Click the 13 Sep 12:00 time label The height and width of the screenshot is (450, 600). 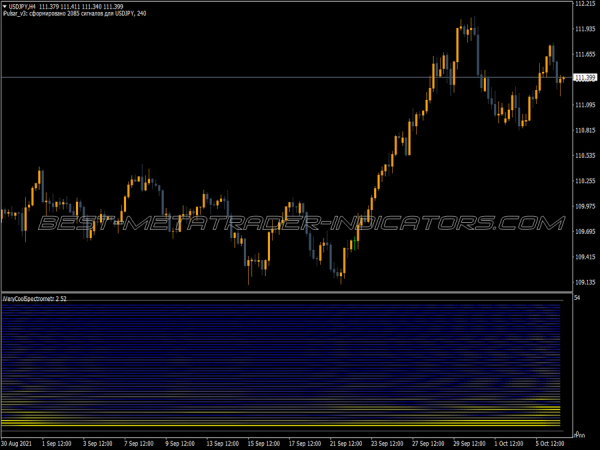(x=222, y=444)
